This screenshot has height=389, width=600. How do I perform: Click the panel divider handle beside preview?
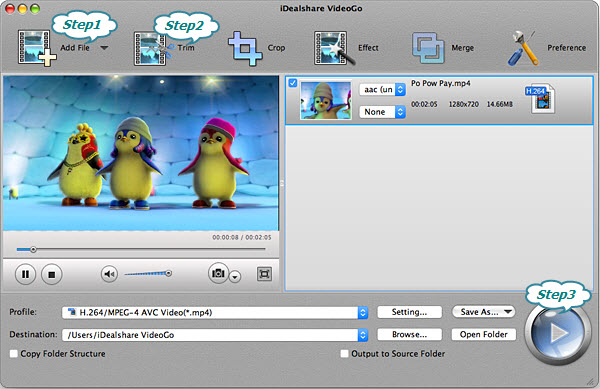coord(282,184)
